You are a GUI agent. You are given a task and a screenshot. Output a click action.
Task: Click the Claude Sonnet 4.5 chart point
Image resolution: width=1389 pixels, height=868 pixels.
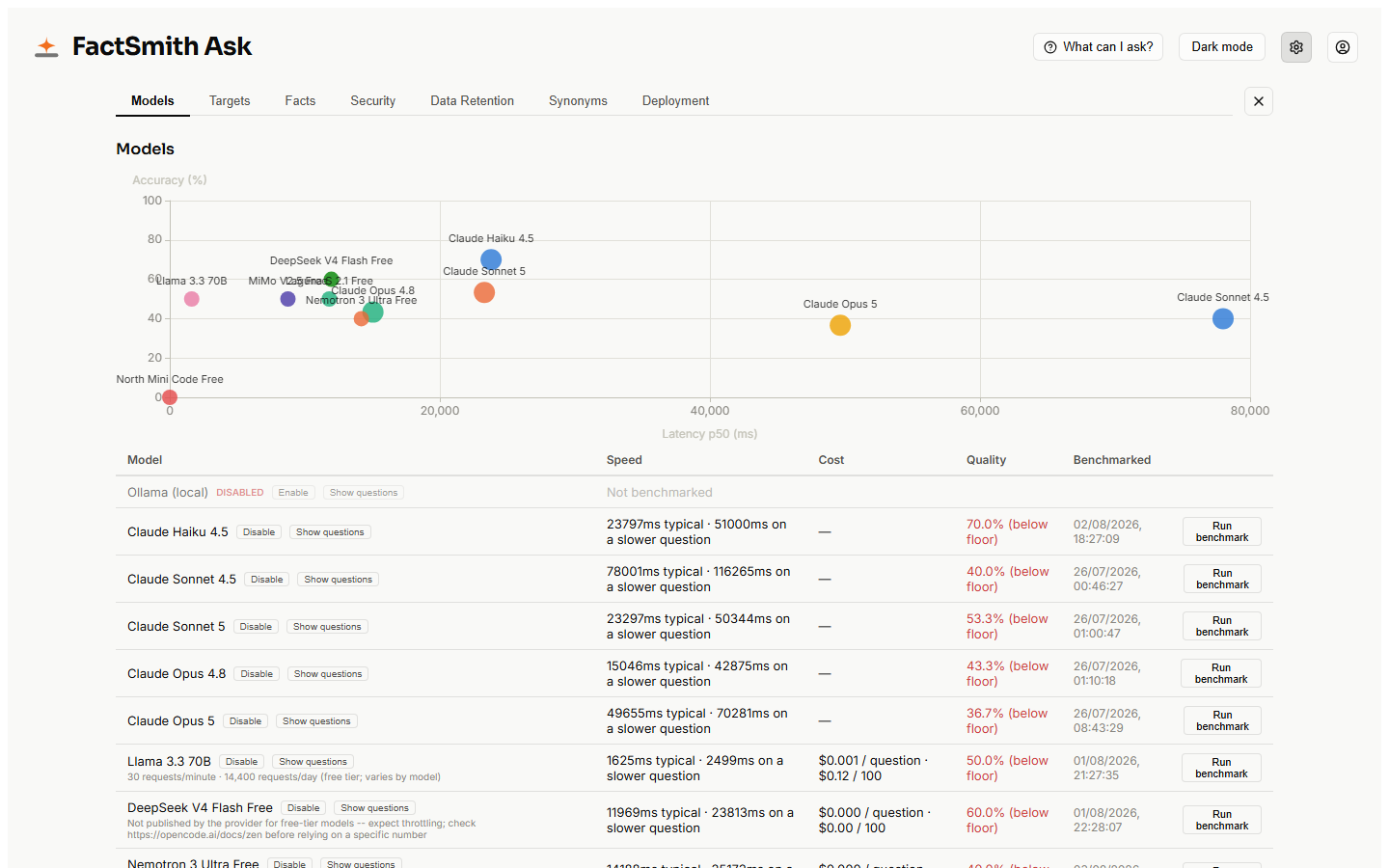click(1223, 318)
